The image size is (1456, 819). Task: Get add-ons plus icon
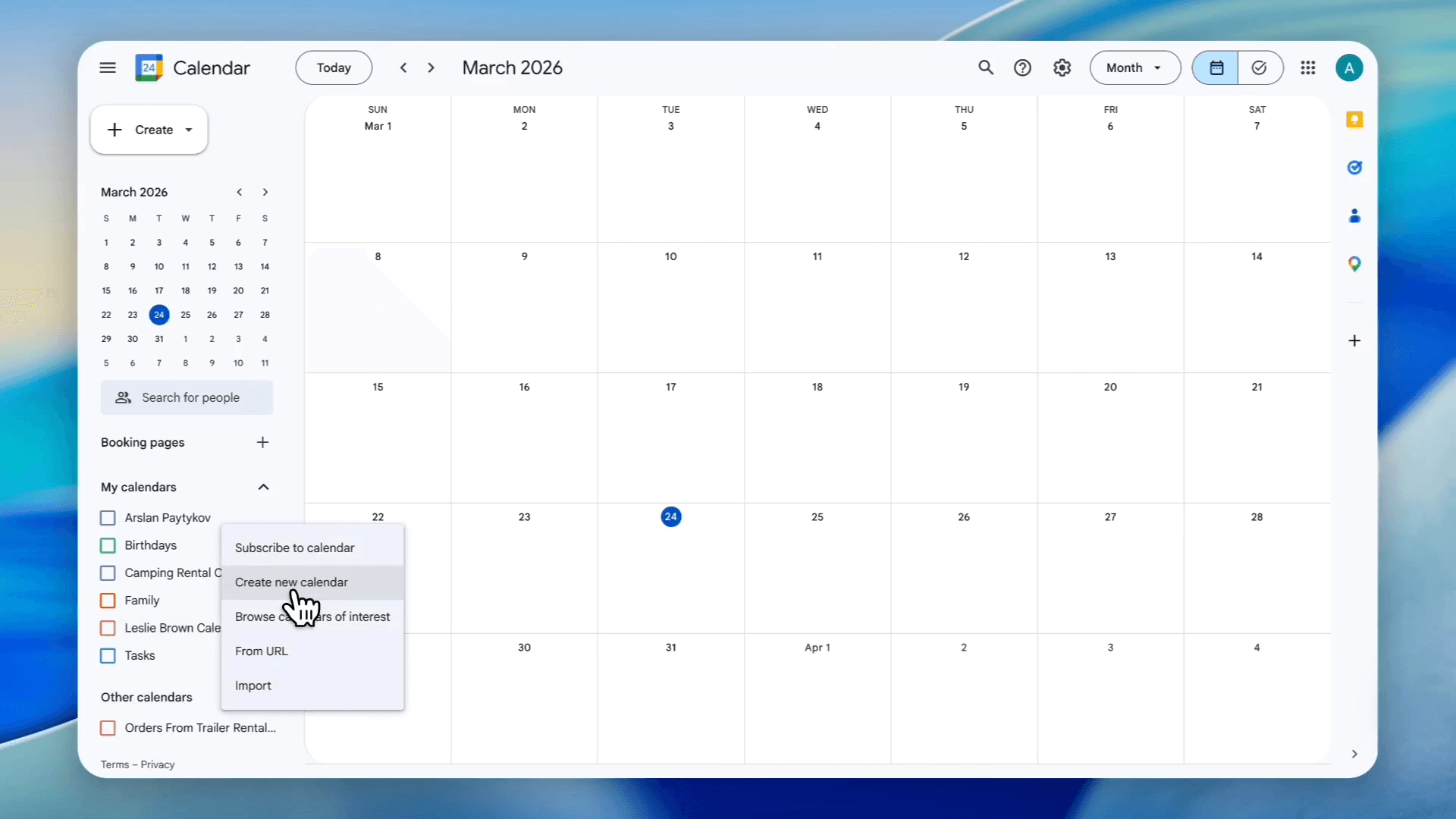pyautogui.click(x=1354, y=340)
